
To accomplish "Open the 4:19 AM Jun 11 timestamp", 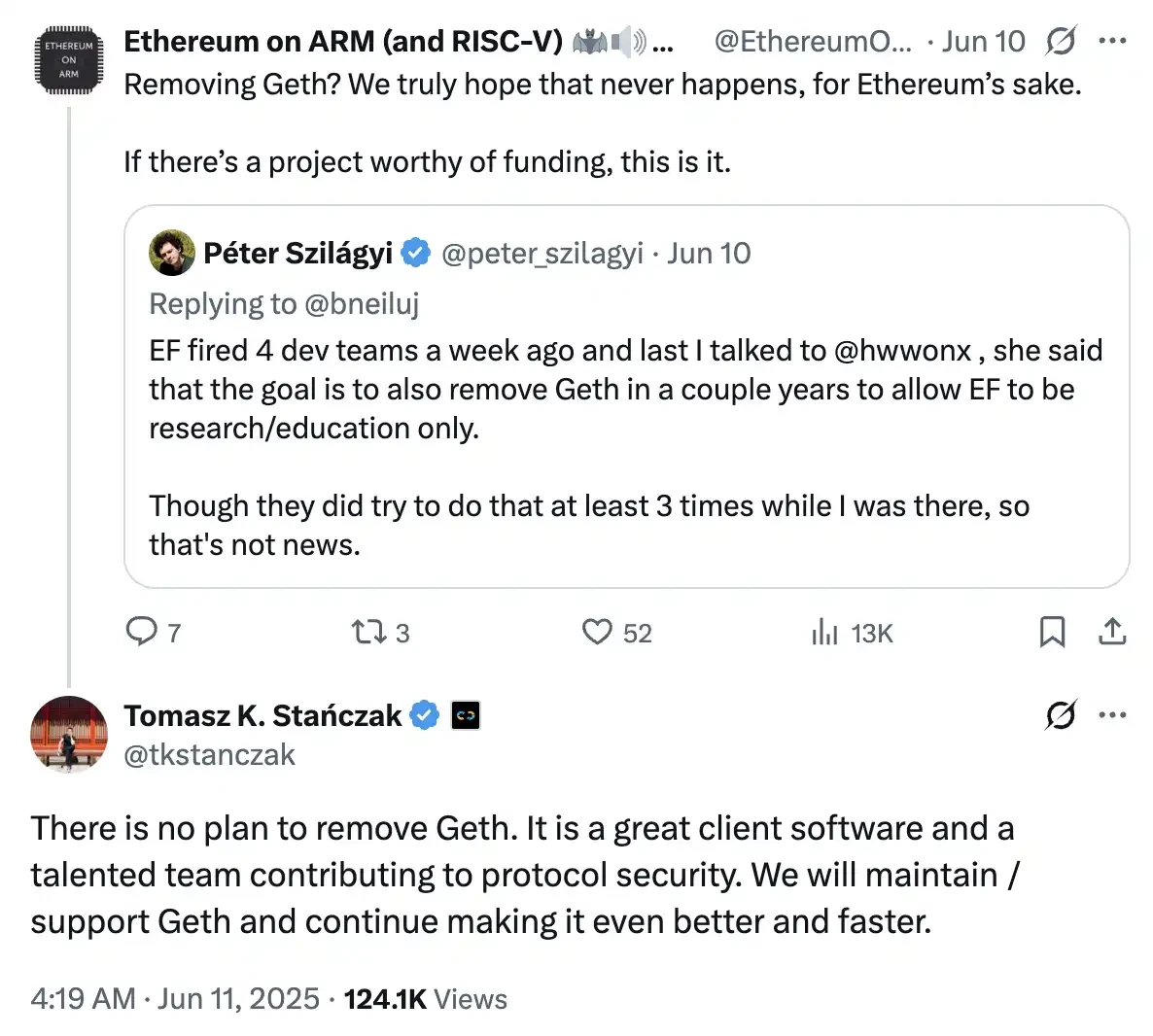I will [x=174, y=999].
